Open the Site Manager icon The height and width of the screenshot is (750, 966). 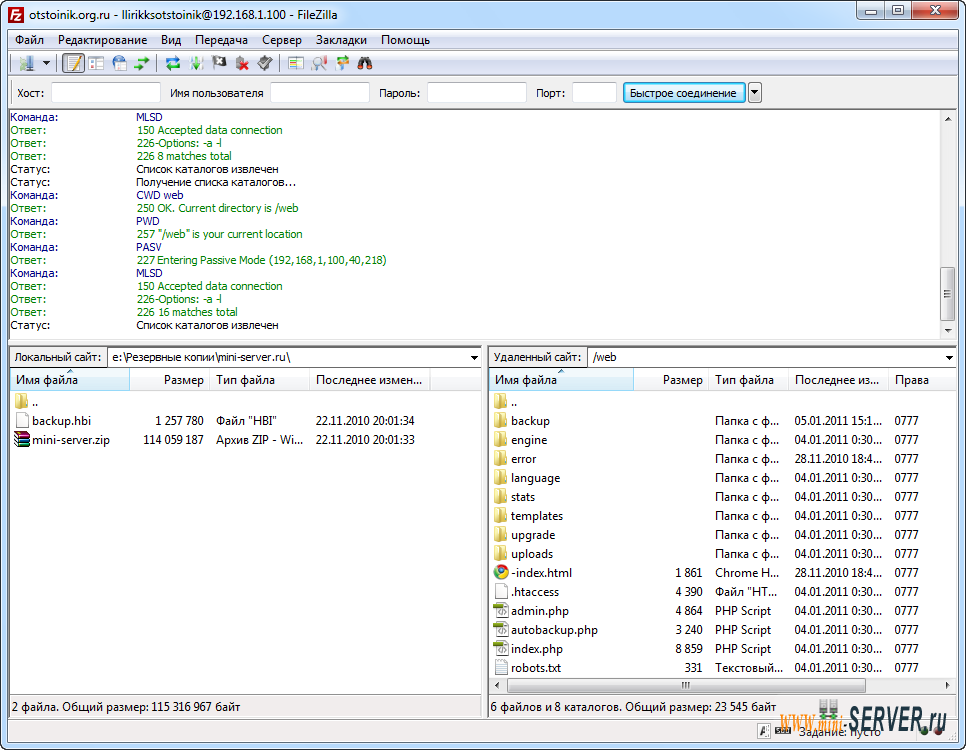pyautogui.click(x=26, y=63)
